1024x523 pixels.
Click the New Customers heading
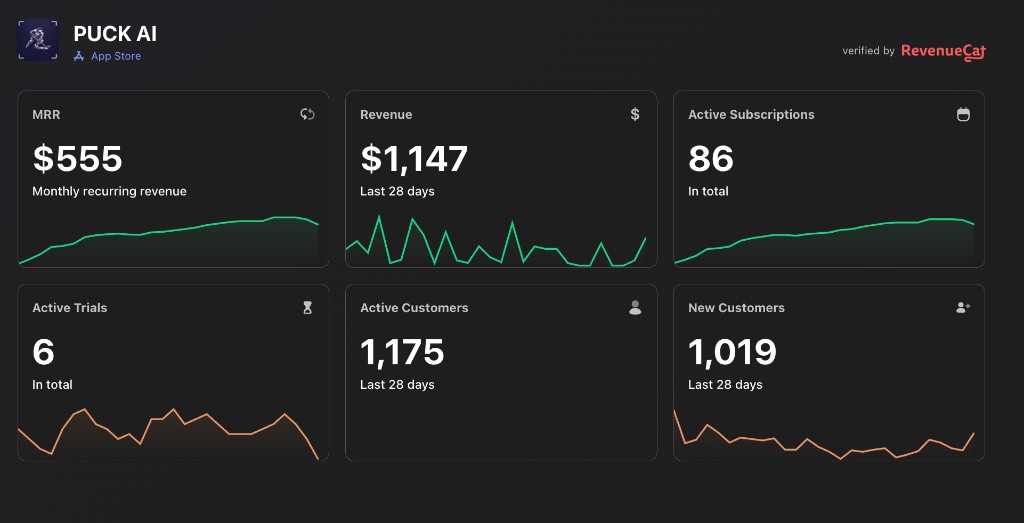[x=736, y=308]
